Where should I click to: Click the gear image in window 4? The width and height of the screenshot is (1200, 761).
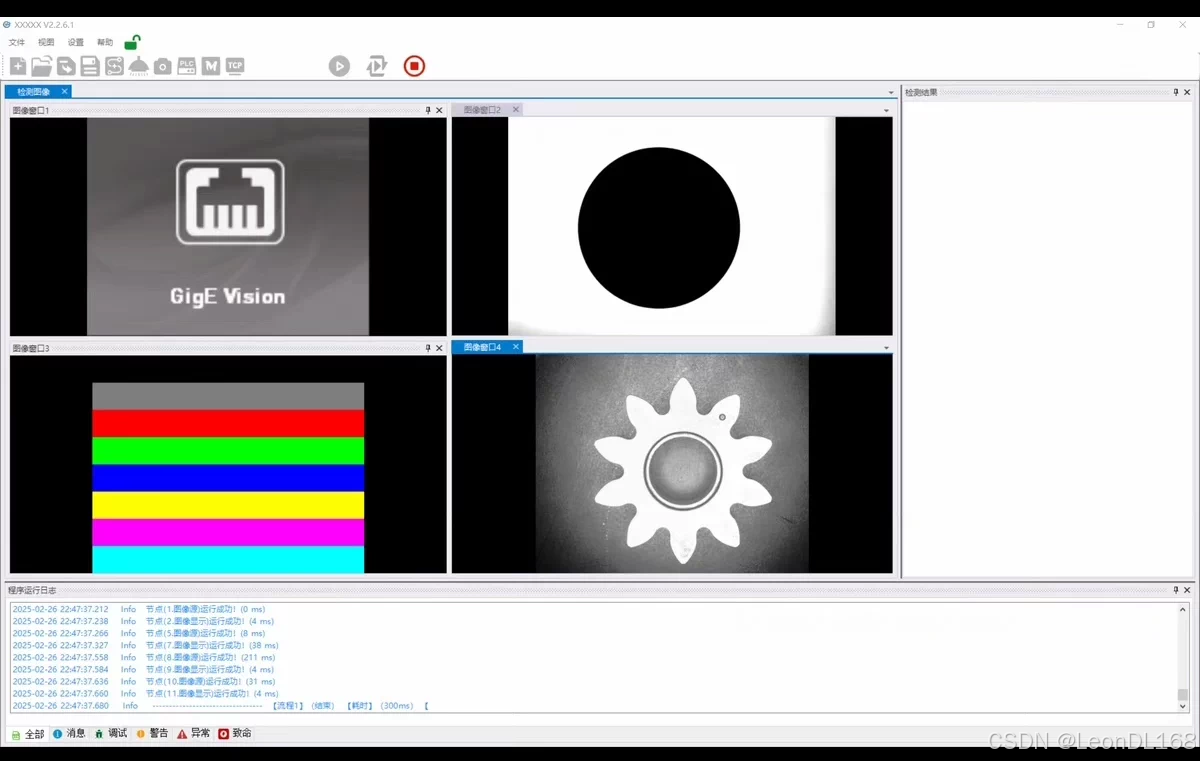point(683,470)
